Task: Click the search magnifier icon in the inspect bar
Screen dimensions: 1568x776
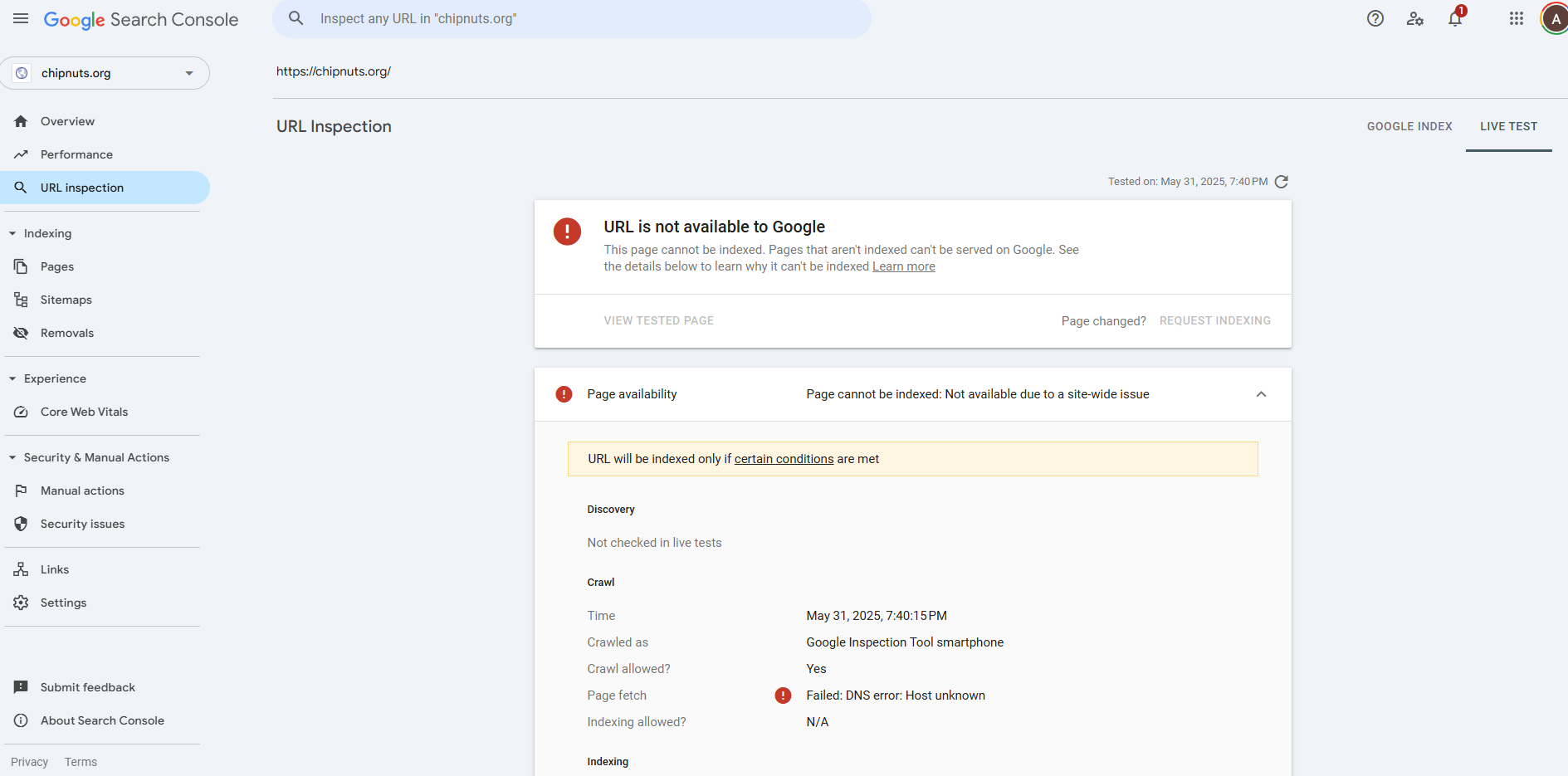Action: [x=296, y=18]
